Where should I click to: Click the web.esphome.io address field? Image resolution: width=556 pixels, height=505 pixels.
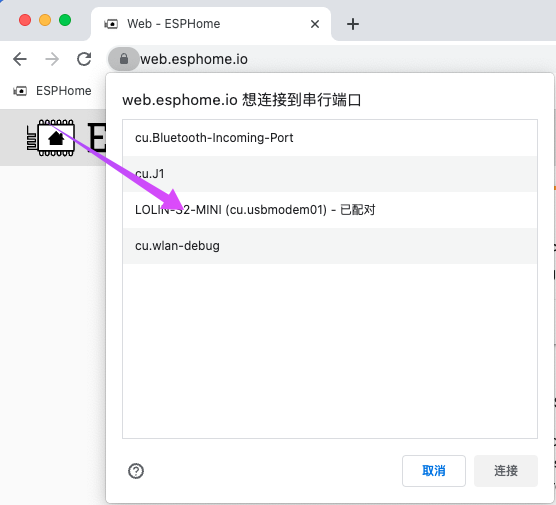tap(194, 59)
